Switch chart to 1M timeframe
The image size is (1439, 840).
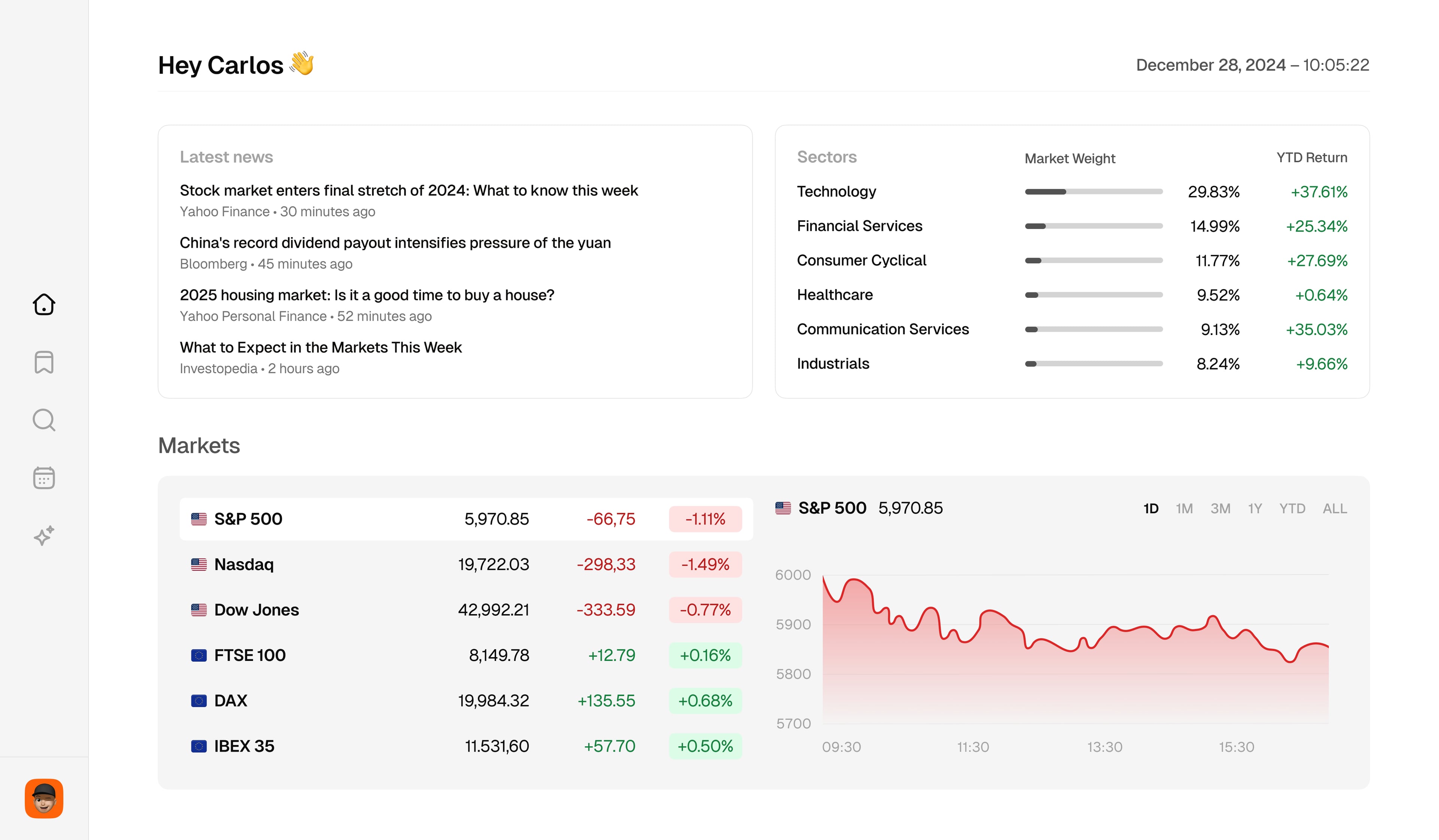[x=1184, y=508]
